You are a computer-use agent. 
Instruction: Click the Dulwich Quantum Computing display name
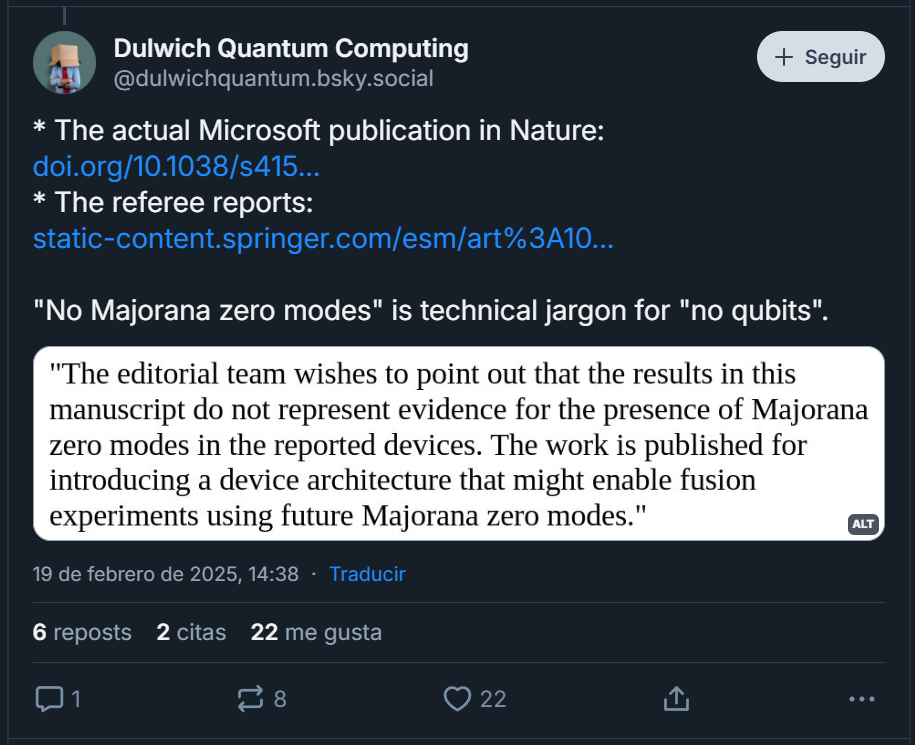(291, 47)
